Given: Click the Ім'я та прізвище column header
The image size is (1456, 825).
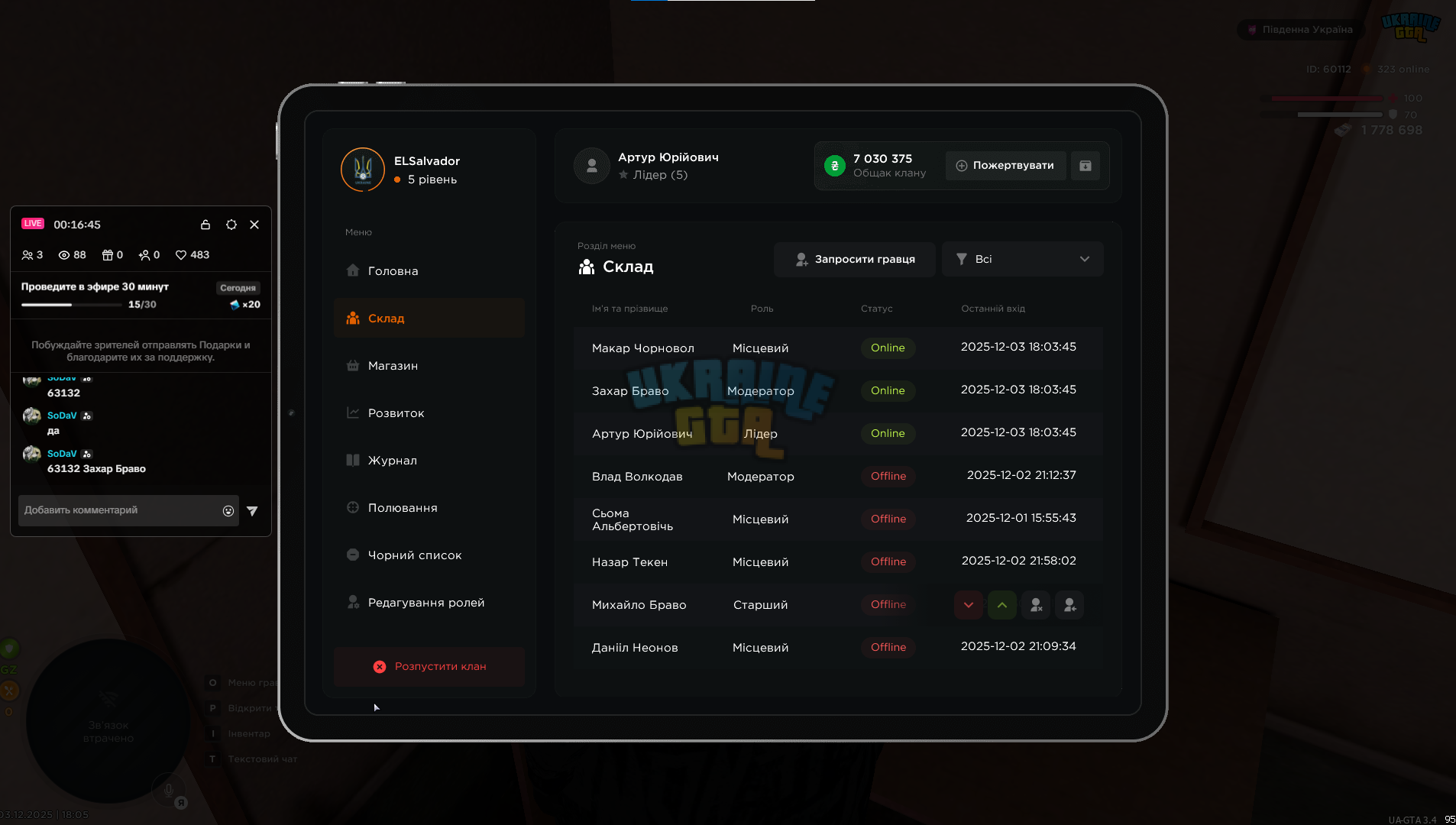Looking at the screenshot, I should point(629,309).
